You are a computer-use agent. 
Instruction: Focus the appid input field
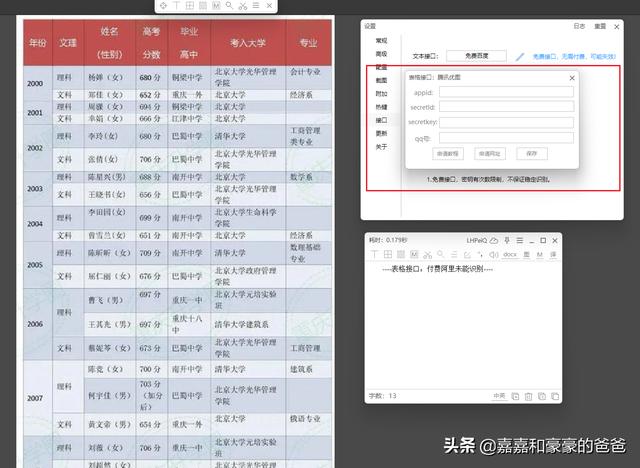click(x=506, y=92)
